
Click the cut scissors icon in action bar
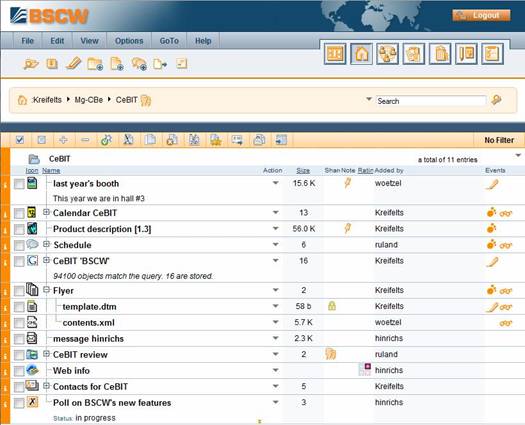coord(128,140)
